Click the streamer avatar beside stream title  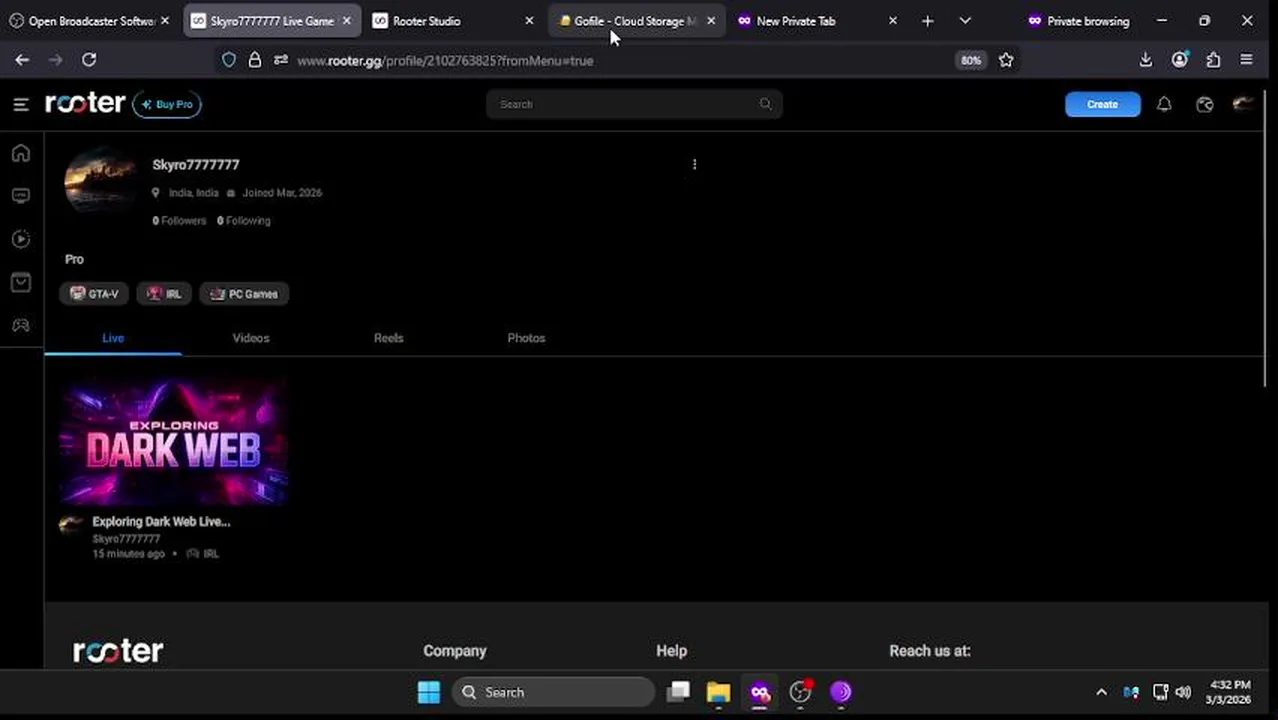pos(71,525)
